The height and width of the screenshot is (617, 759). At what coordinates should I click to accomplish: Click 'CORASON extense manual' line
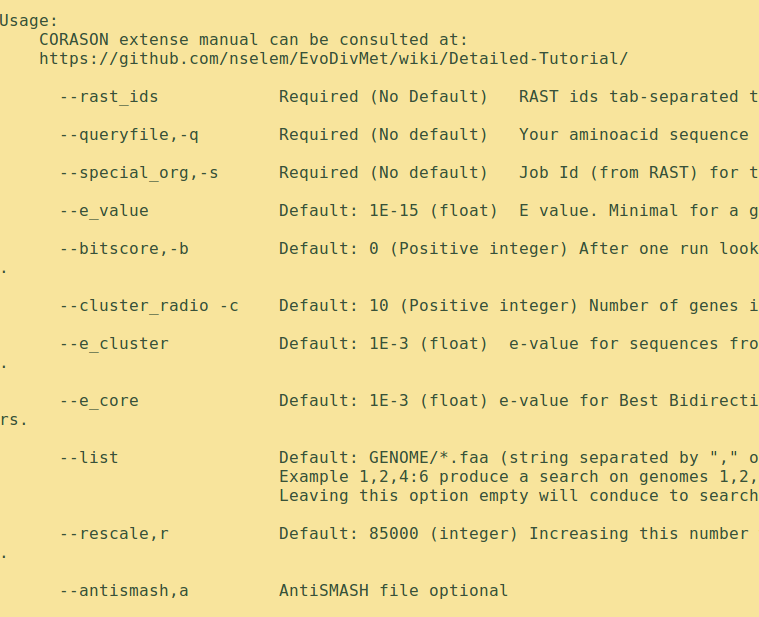(x=254, y=40)
